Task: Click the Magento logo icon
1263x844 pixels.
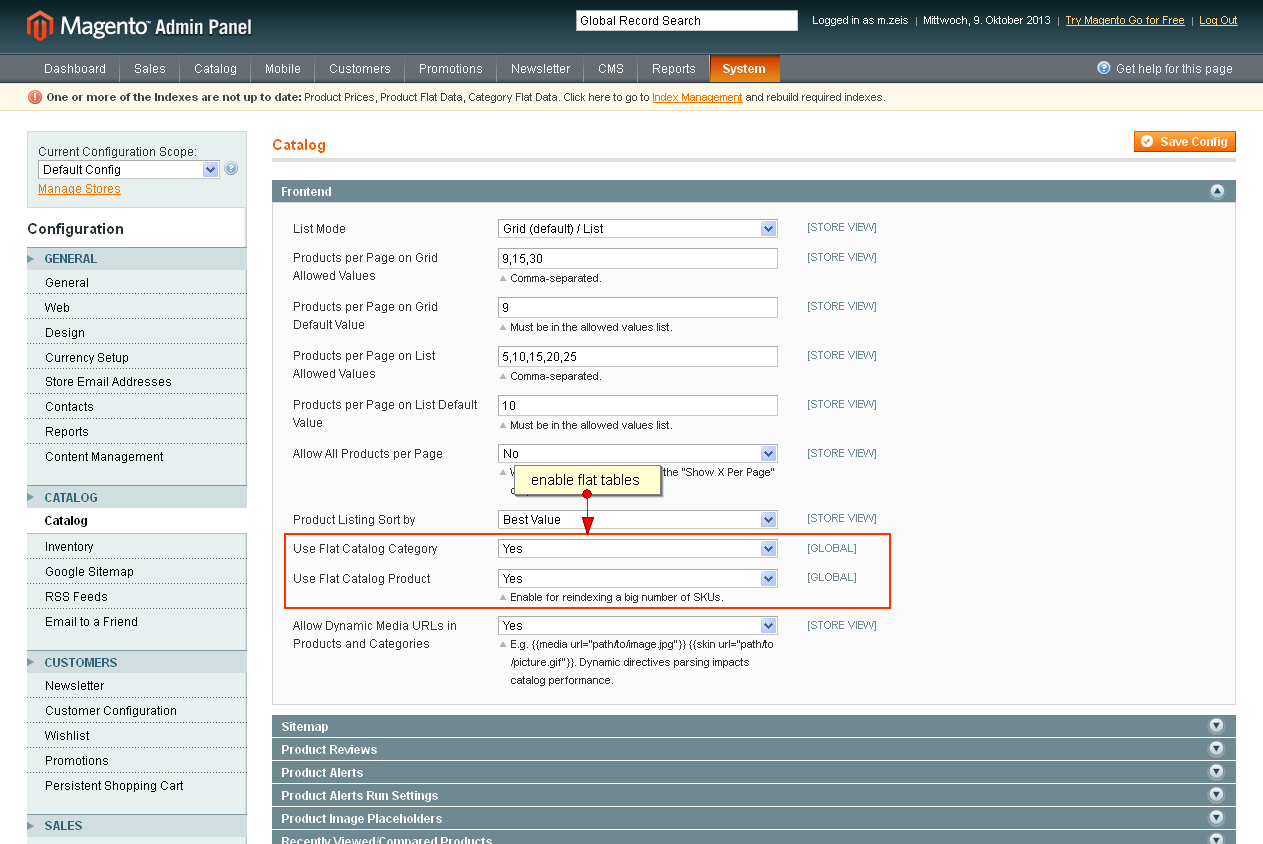Action: coord(40,26)
